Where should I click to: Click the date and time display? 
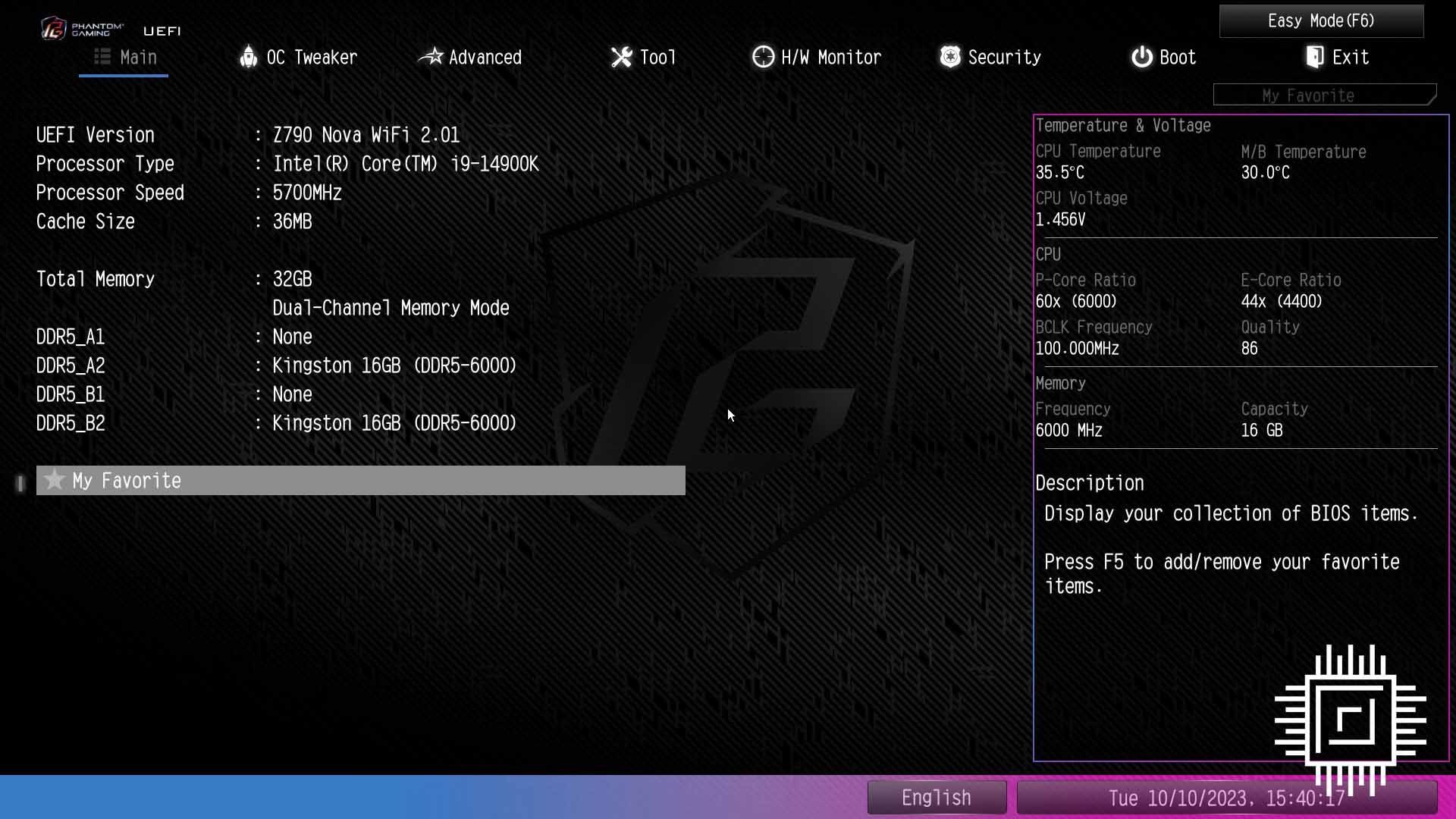(x=1226, y=798)
